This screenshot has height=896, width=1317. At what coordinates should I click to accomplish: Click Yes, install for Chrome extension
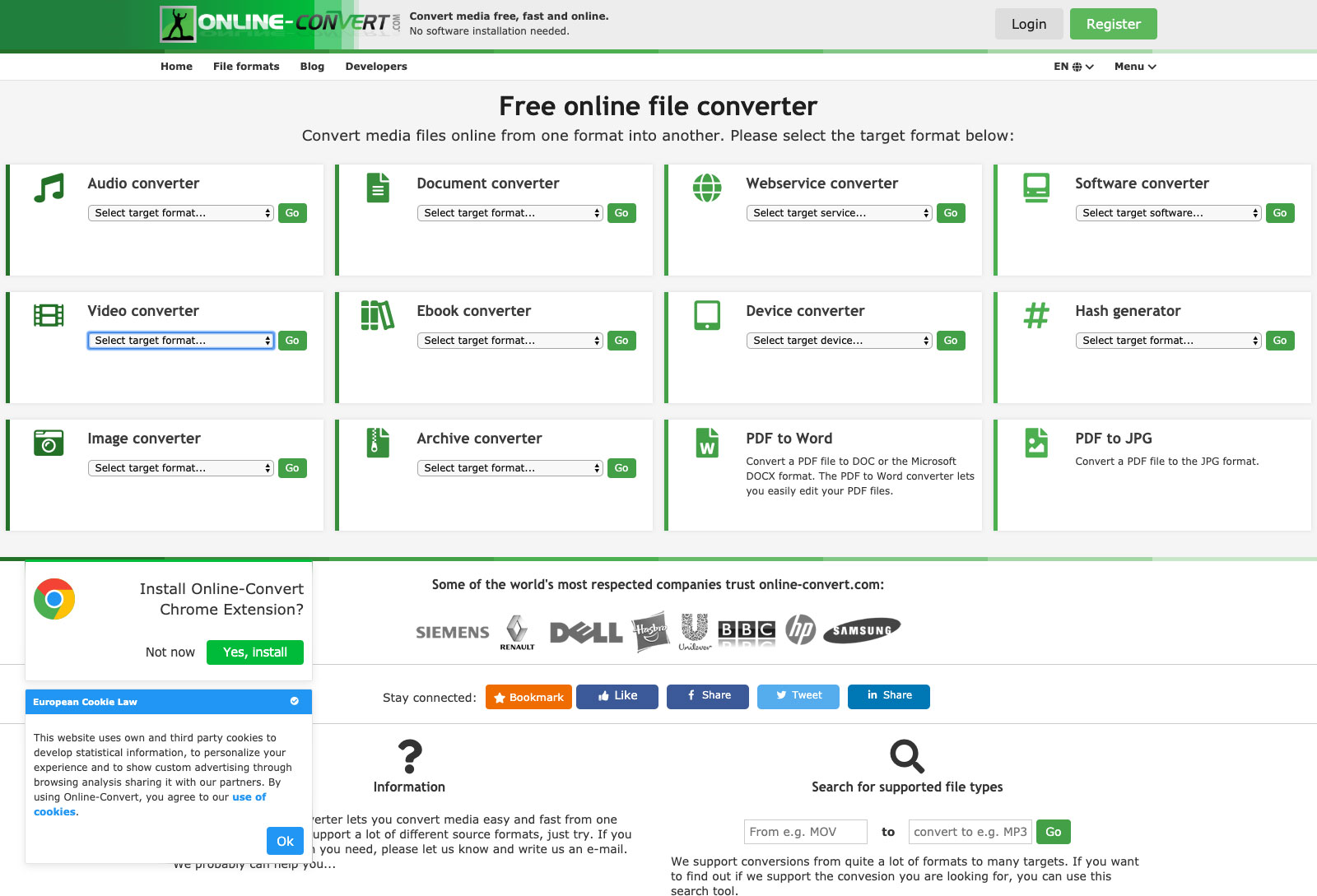coord(255,652)
